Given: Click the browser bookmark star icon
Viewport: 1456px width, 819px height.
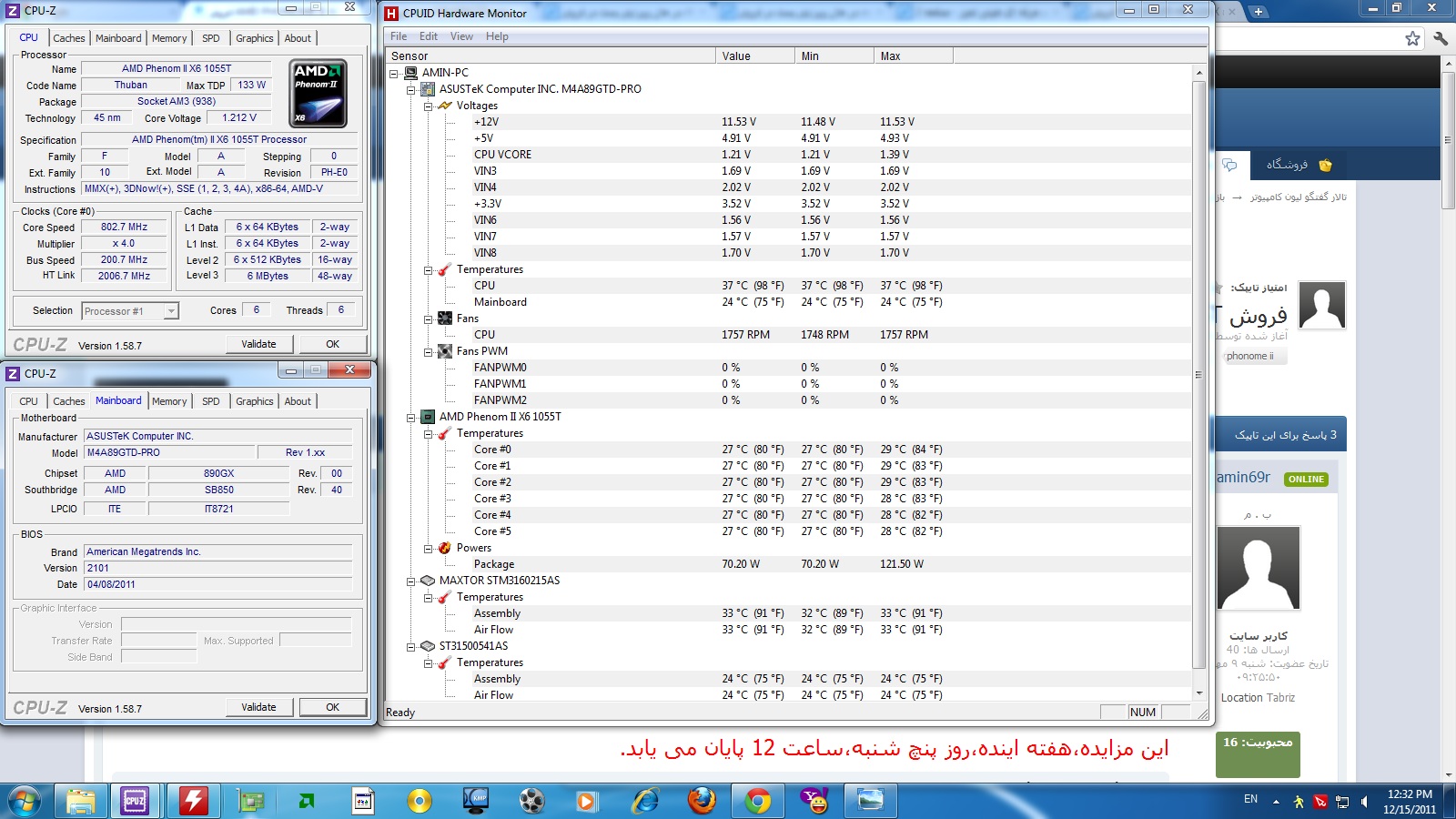Looking at the screenshot, I should [x=1412, y=38].
